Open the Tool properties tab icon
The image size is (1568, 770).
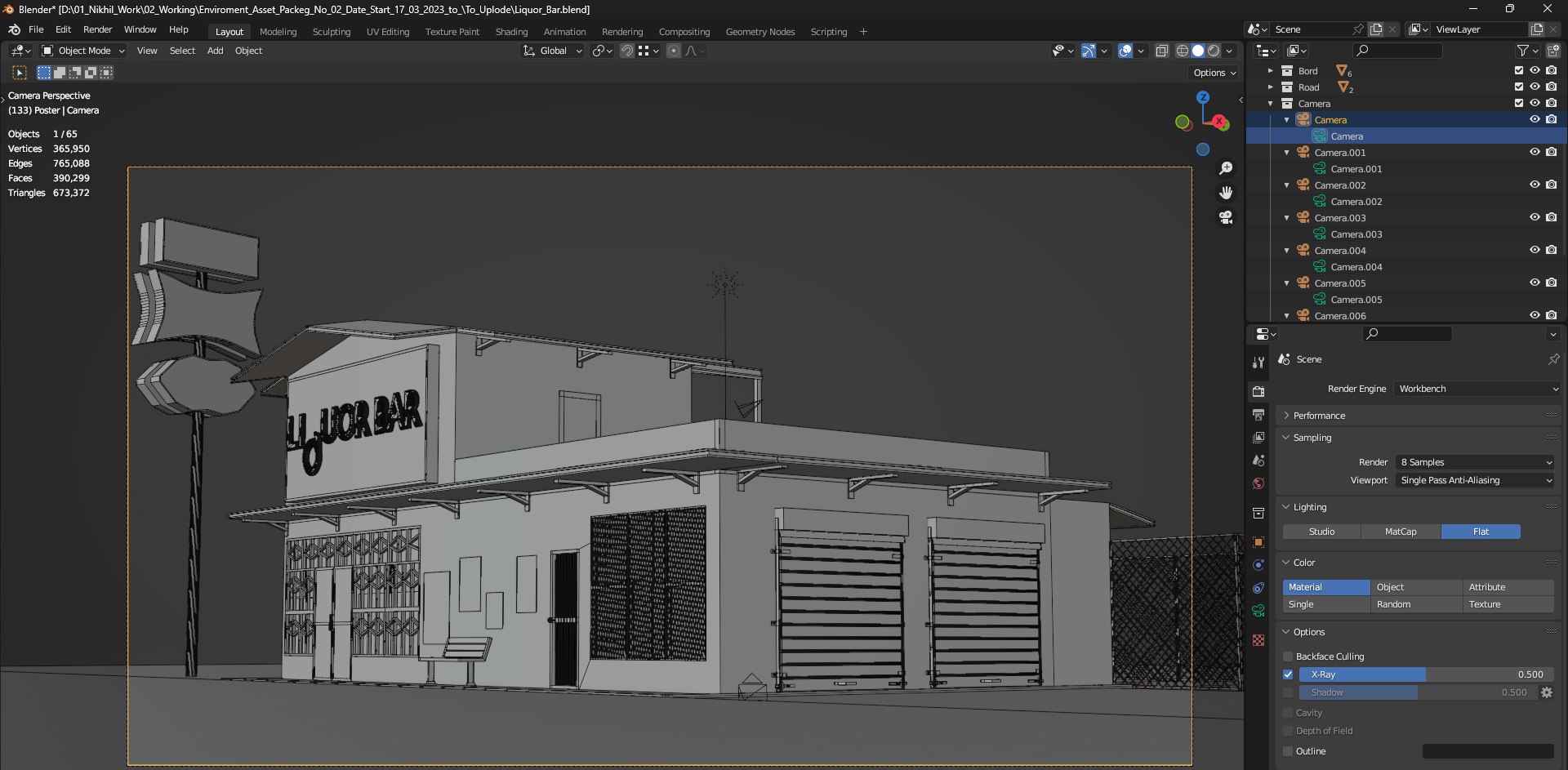coord(1258,363)
